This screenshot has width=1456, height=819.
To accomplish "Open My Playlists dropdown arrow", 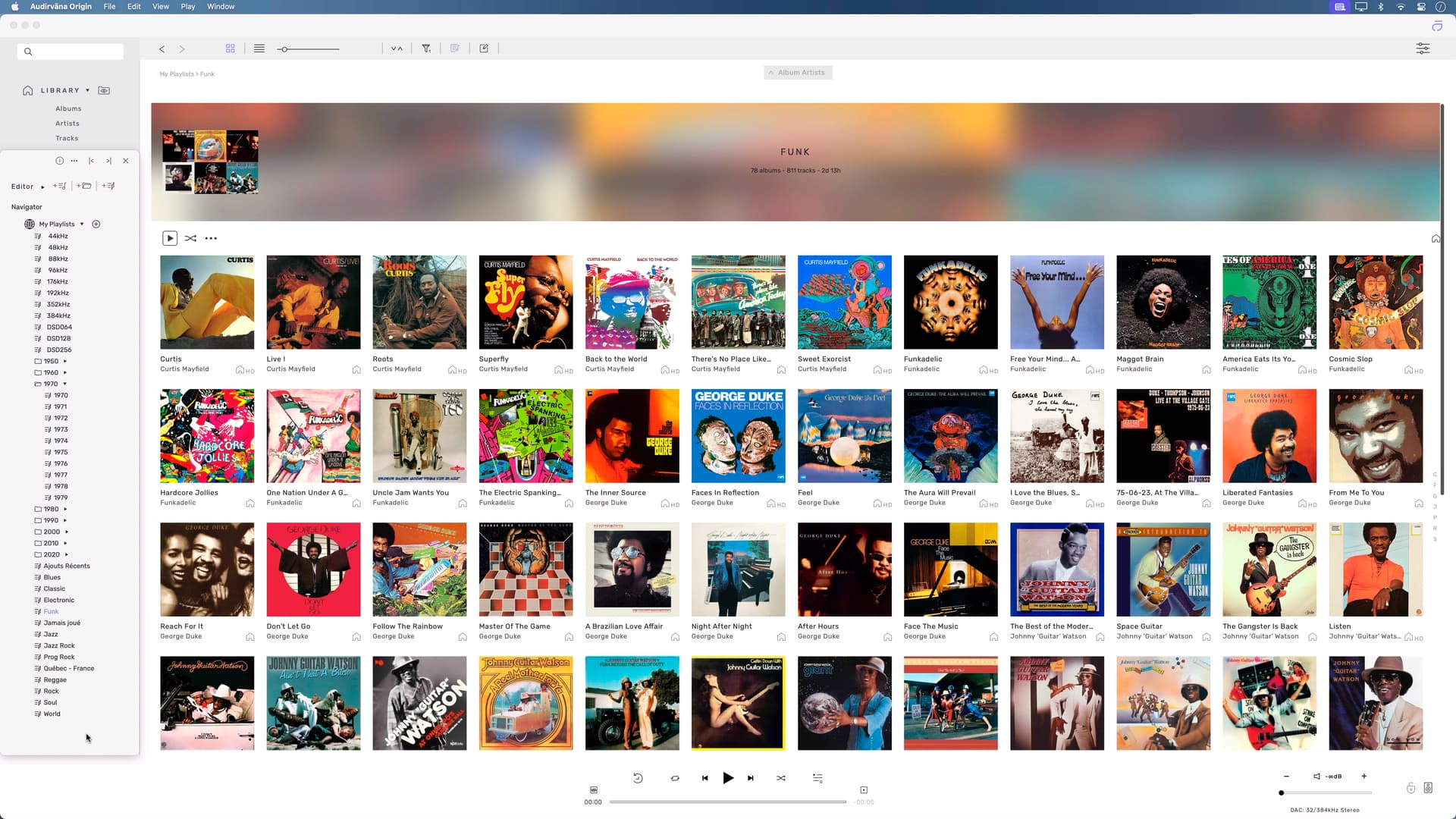I will click(x=82, y=224).
